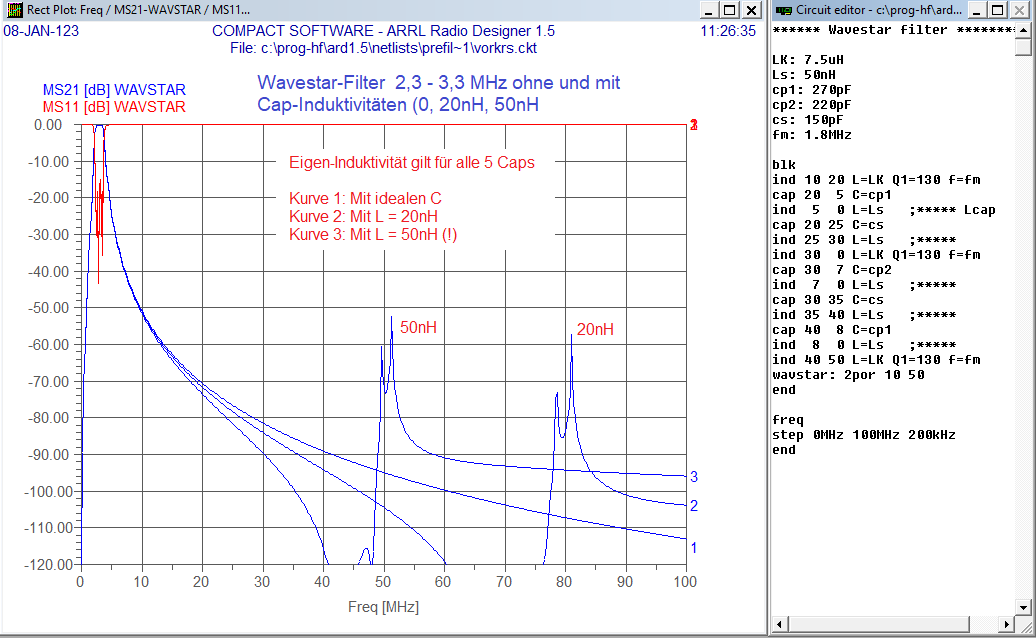Click the '100' x-axis tick label
Screen dimensions: 1036x638
pos(685,582)
